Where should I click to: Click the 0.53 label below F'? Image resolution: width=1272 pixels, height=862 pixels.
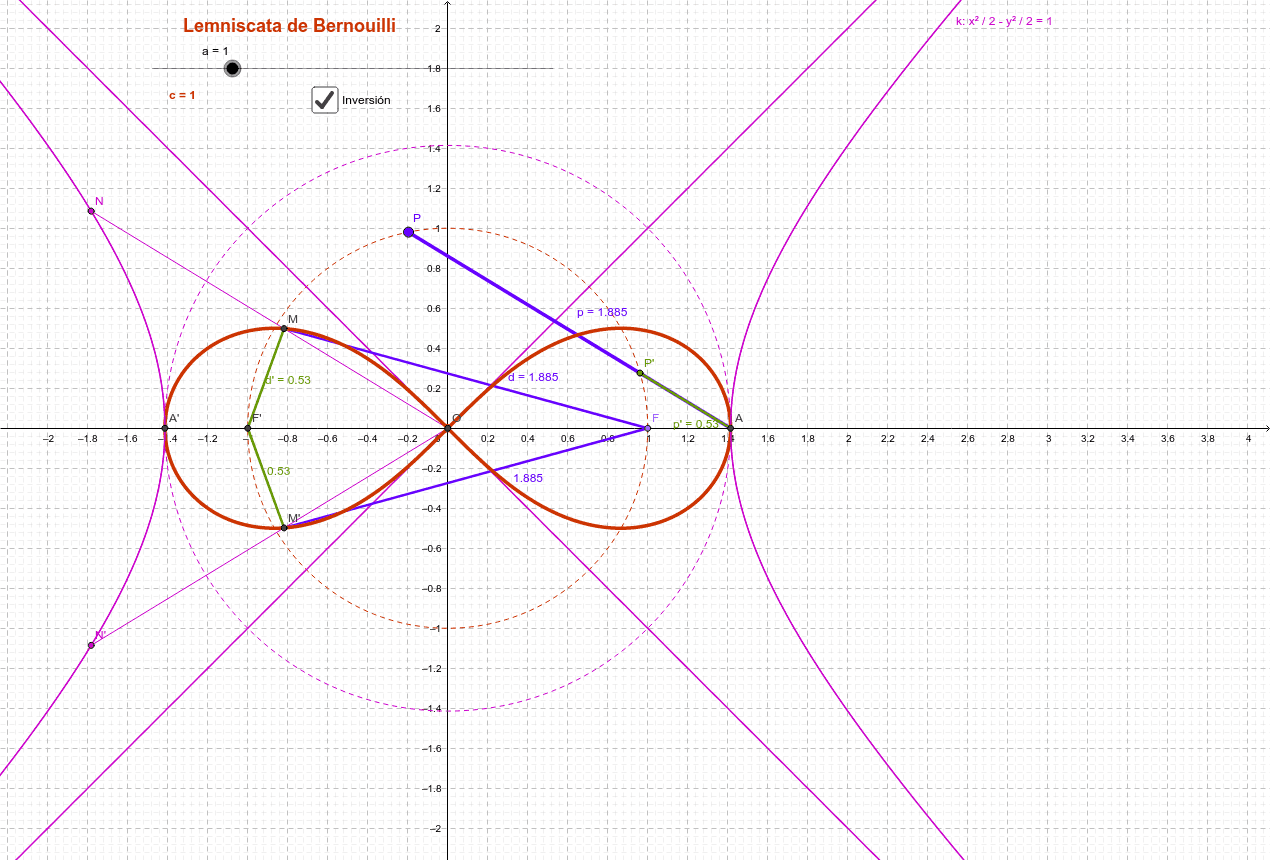(278, 471)
